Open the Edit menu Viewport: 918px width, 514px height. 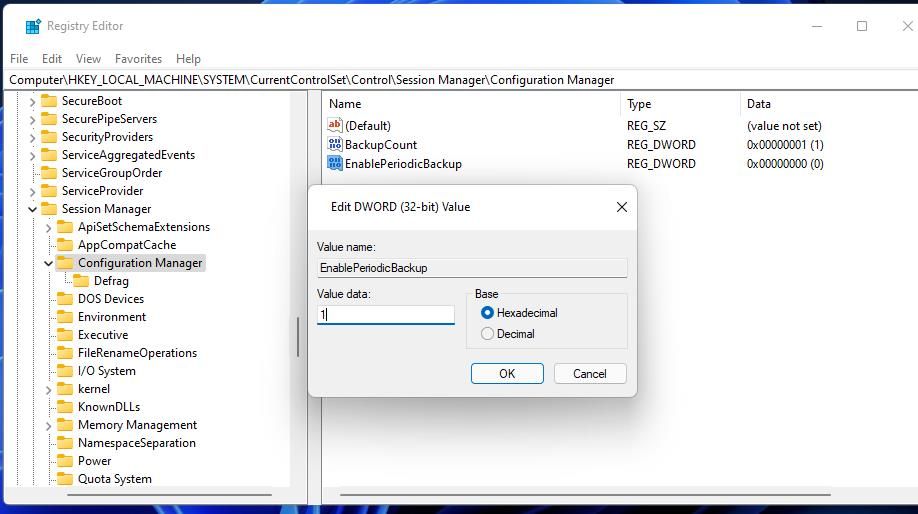click(52, 59)
